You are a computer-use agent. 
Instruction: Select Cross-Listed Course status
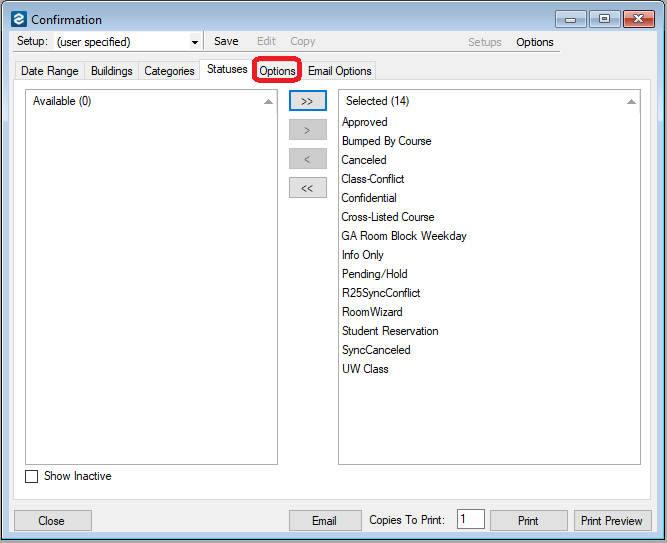388,217
